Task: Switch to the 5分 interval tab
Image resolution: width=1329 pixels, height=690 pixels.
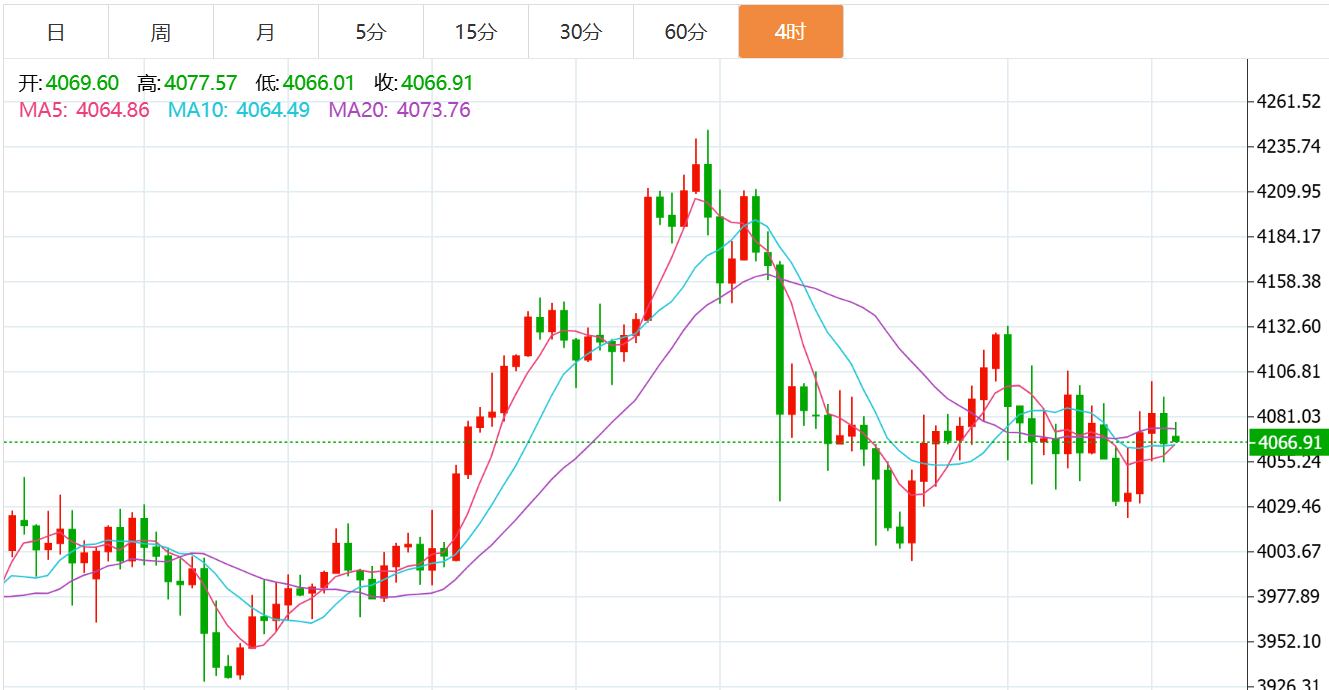Action: point(370,32)
